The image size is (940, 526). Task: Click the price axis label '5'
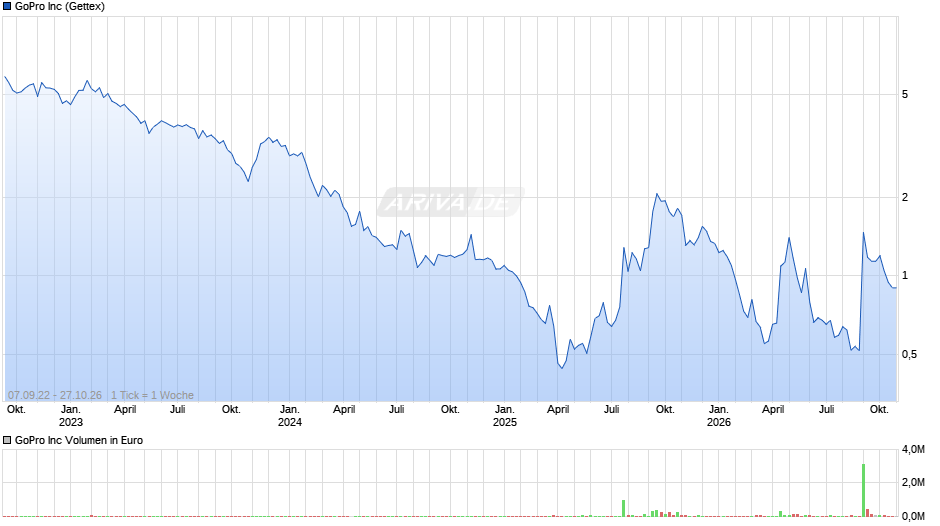click(x=905, y=94)
